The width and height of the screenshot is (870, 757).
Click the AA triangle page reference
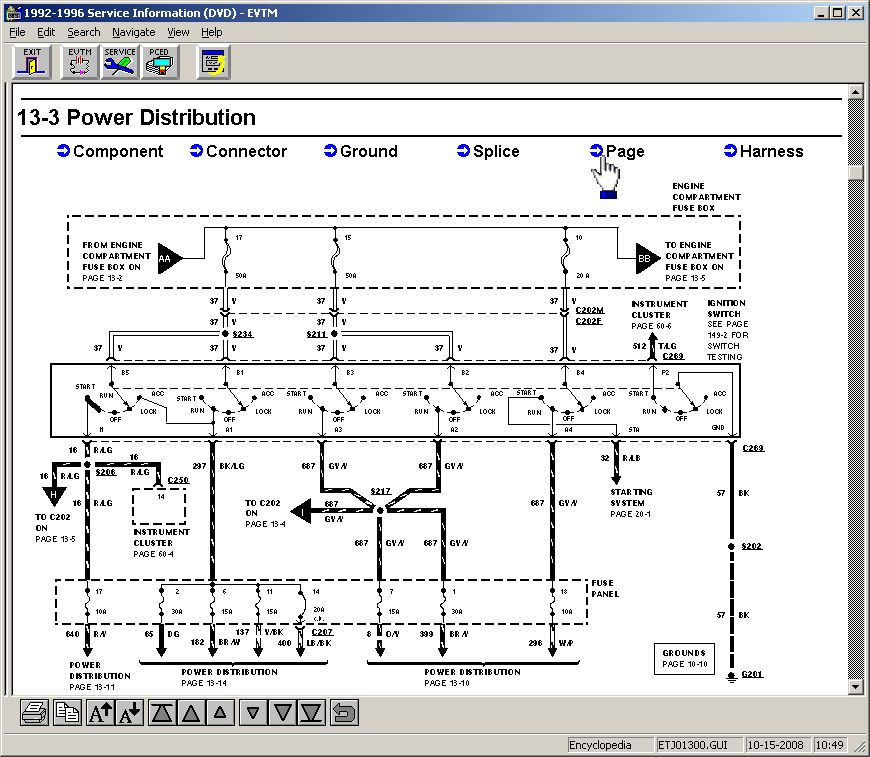170,258
